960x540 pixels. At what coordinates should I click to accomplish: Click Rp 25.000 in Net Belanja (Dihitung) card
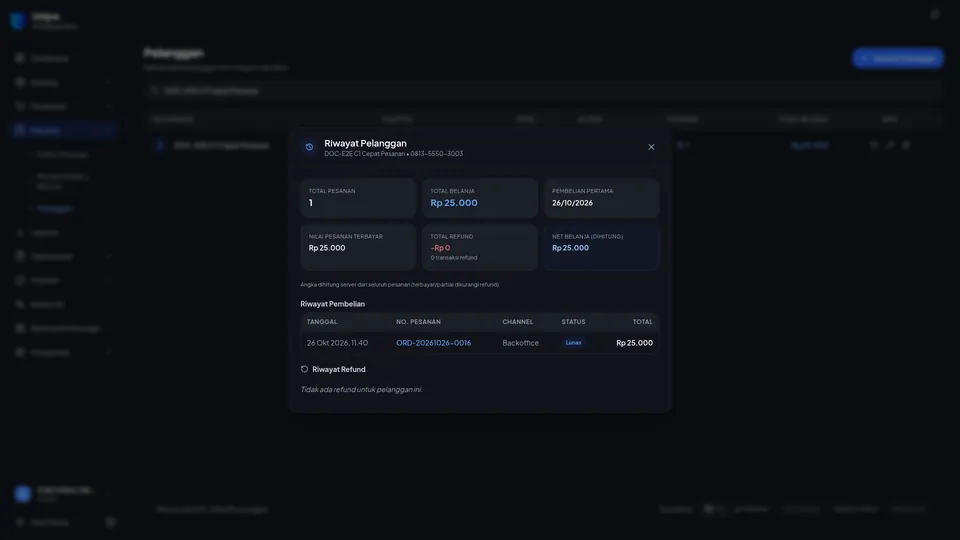point(570,248)
